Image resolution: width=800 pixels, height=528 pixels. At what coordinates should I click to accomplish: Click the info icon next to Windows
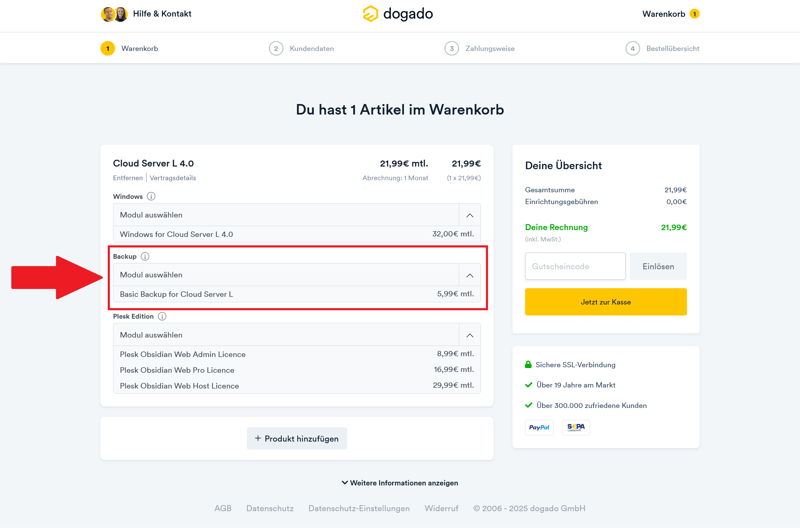click(151, 197)
